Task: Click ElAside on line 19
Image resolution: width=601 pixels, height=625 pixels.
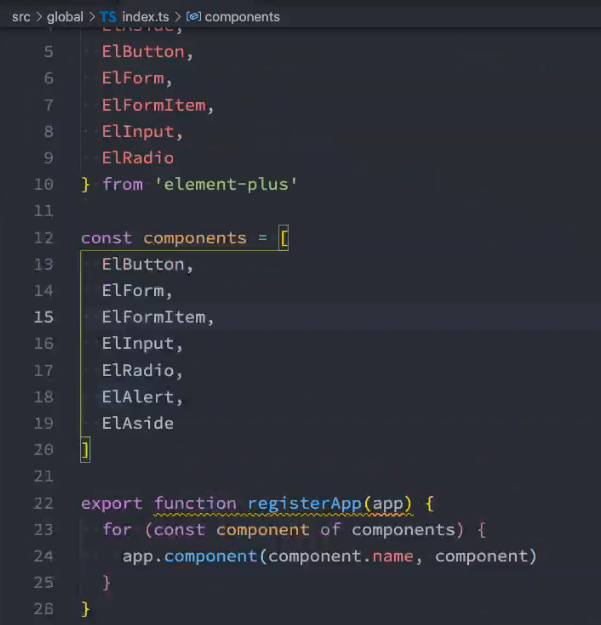Action: point(138,423)
